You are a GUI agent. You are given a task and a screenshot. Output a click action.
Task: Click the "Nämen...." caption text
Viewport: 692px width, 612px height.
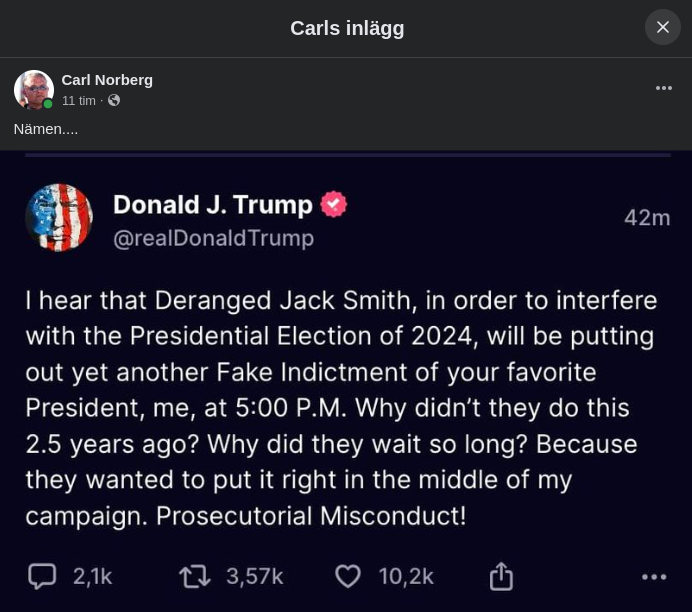pos(46,129)
